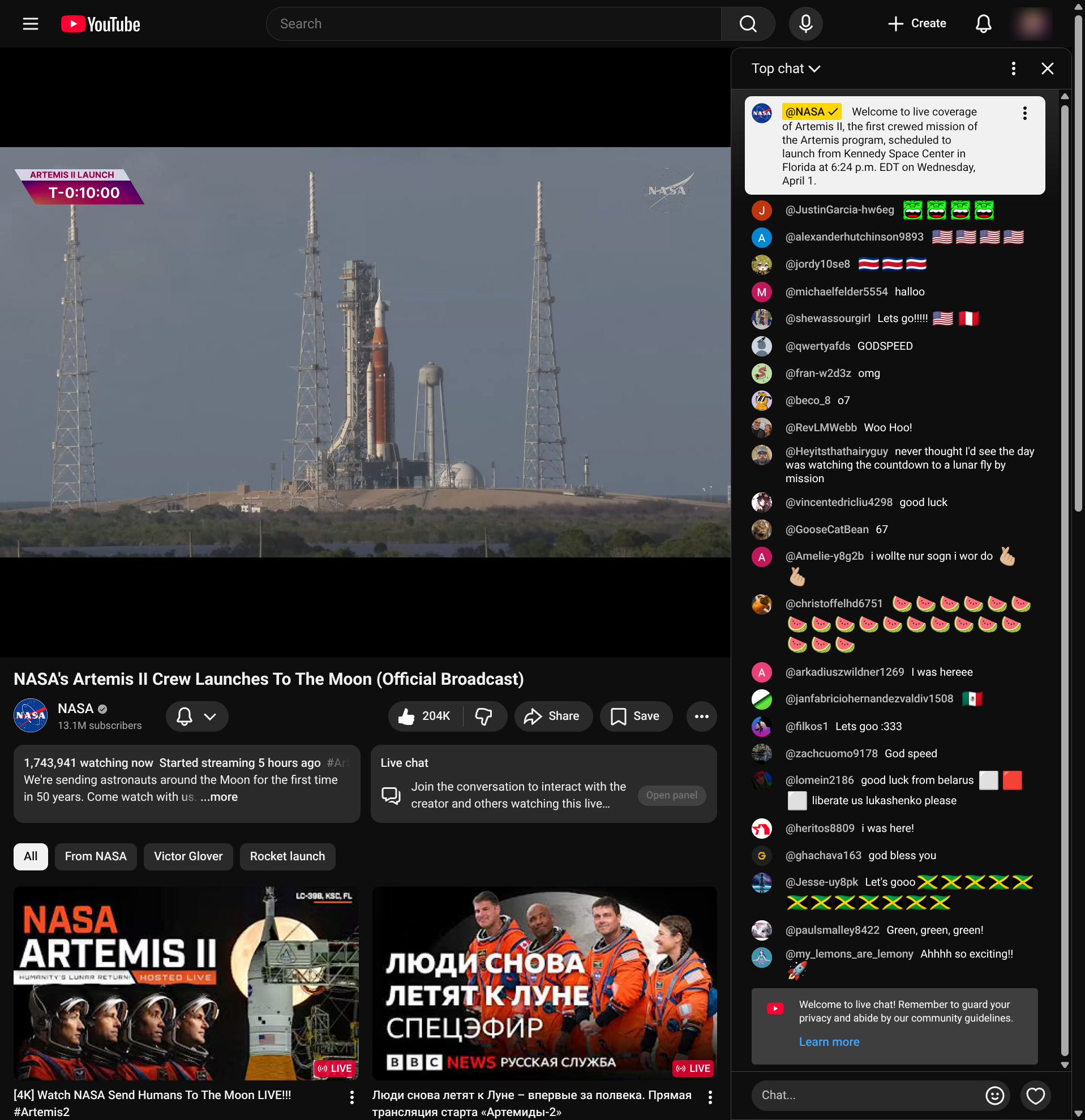Open live chat options menu

1013,68
